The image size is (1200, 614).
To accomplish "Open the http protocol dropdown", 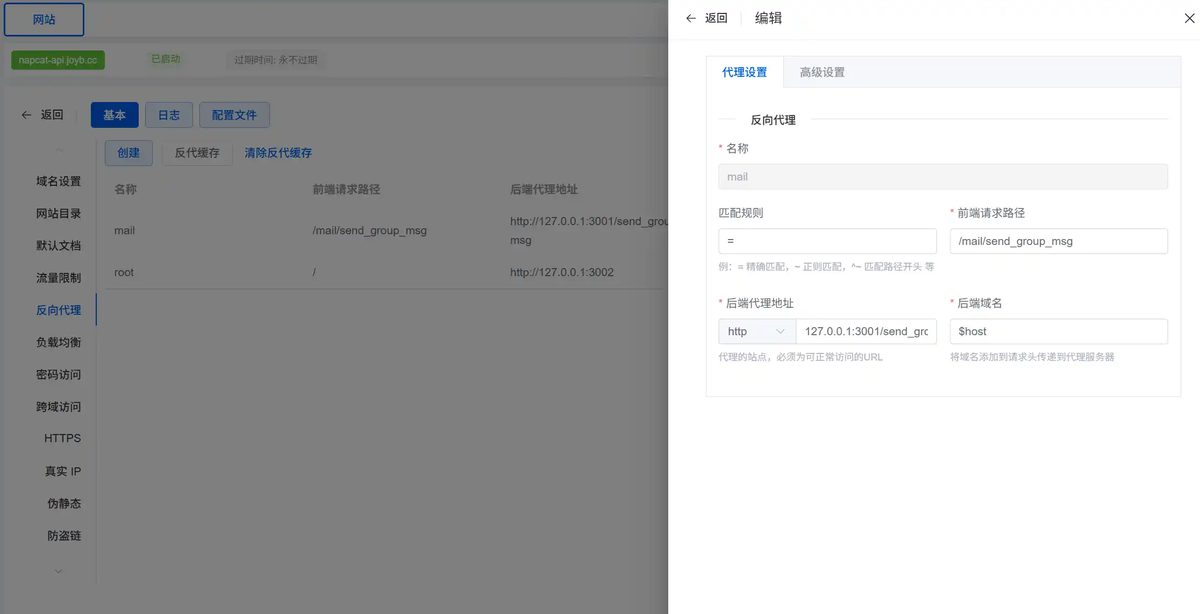I will 757,331.
